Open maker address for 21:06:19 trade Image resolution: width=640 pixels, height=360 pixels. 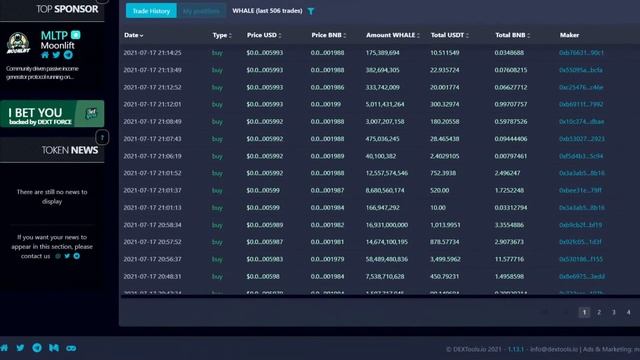[581, 156]
